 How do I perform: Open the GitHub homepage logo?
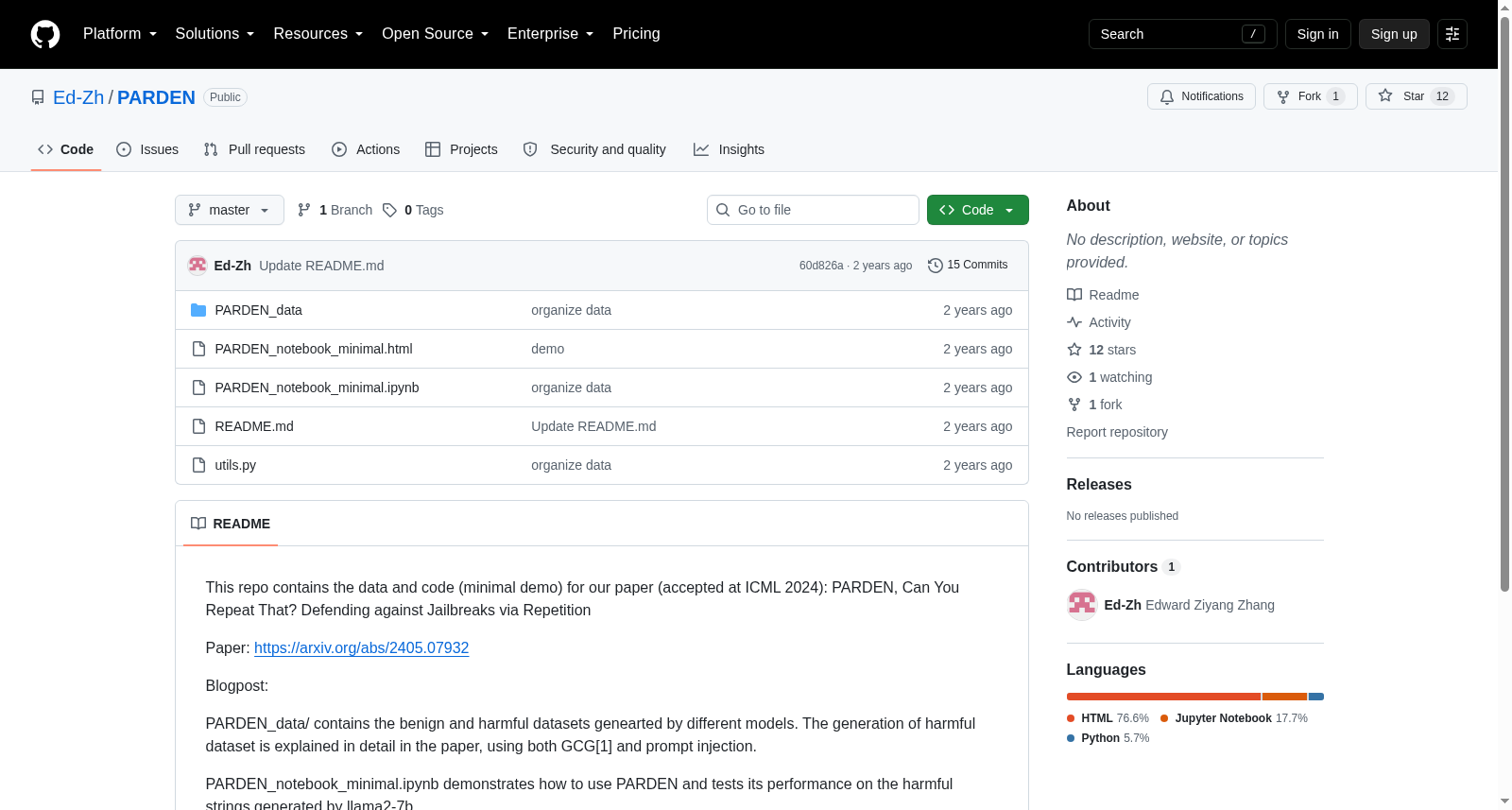[45, 34]
